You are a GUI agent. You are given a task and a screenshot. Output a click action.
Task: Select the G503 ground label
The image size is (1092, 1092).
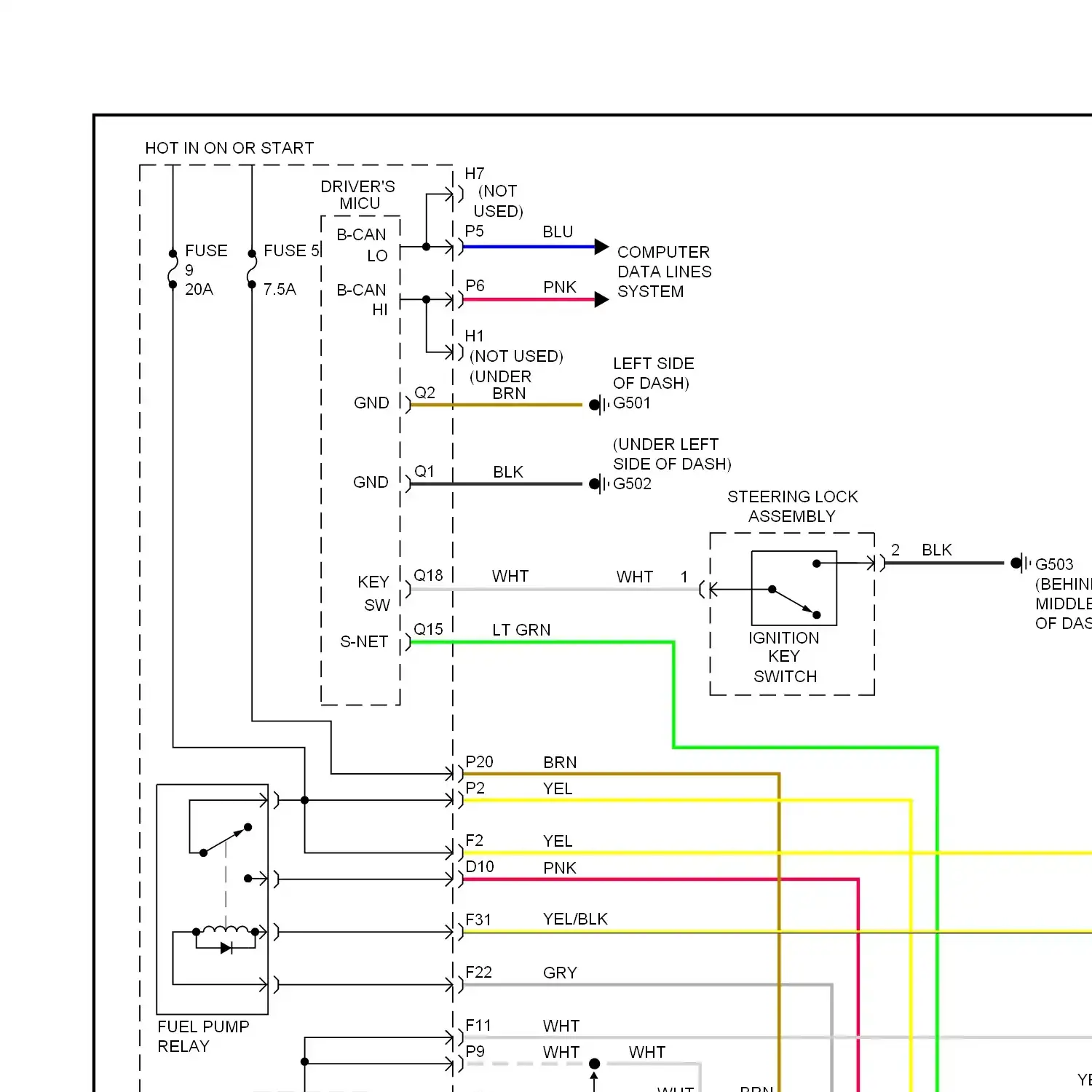(x=1054, y=564)
